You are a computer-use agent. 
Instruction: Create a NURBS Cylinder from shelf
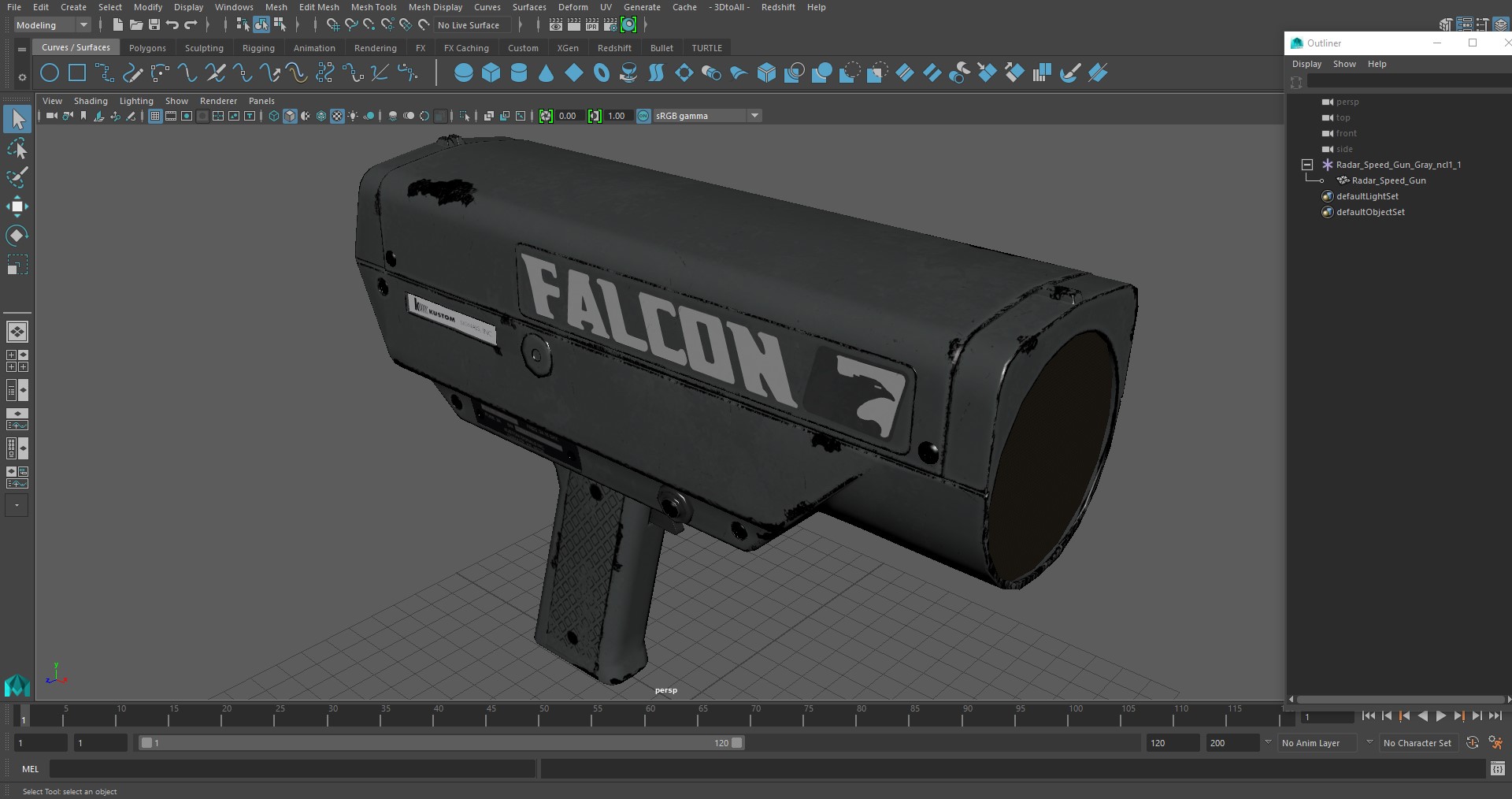pos(519,73)
